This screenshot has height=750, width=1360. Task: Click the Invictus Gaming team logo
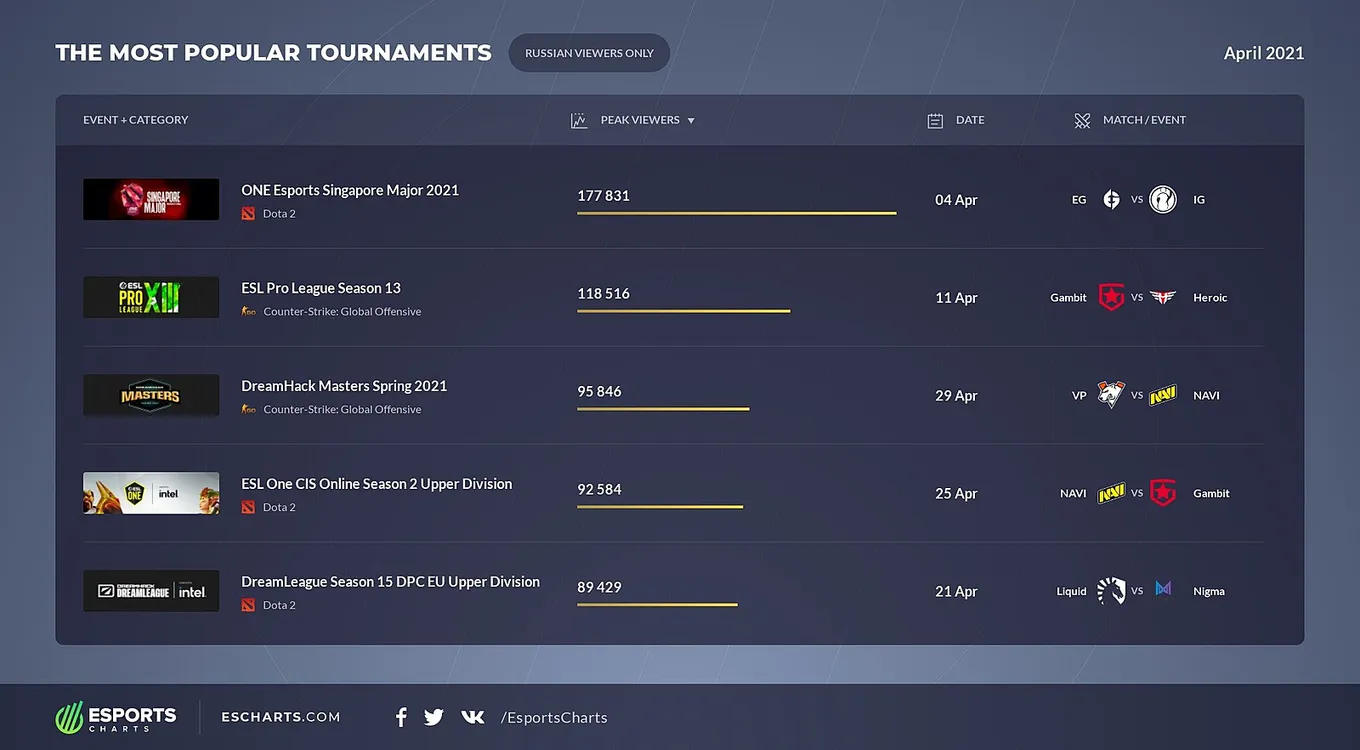pyautogui.click(x=1163, y=200)
